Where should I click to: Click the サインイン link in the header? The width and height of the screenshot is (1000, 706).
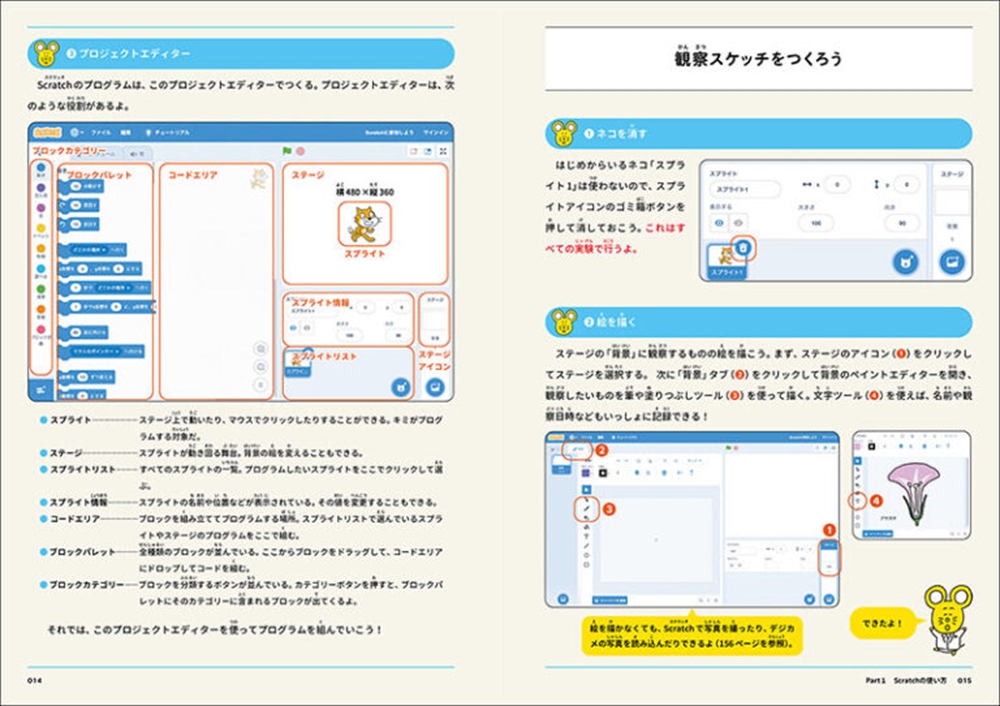(436, 131)
